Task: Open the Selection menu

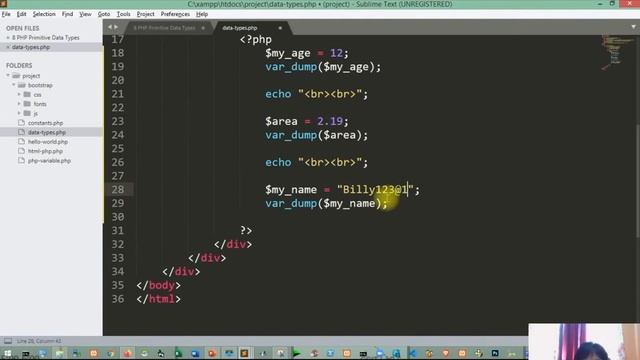Action: 44,14
